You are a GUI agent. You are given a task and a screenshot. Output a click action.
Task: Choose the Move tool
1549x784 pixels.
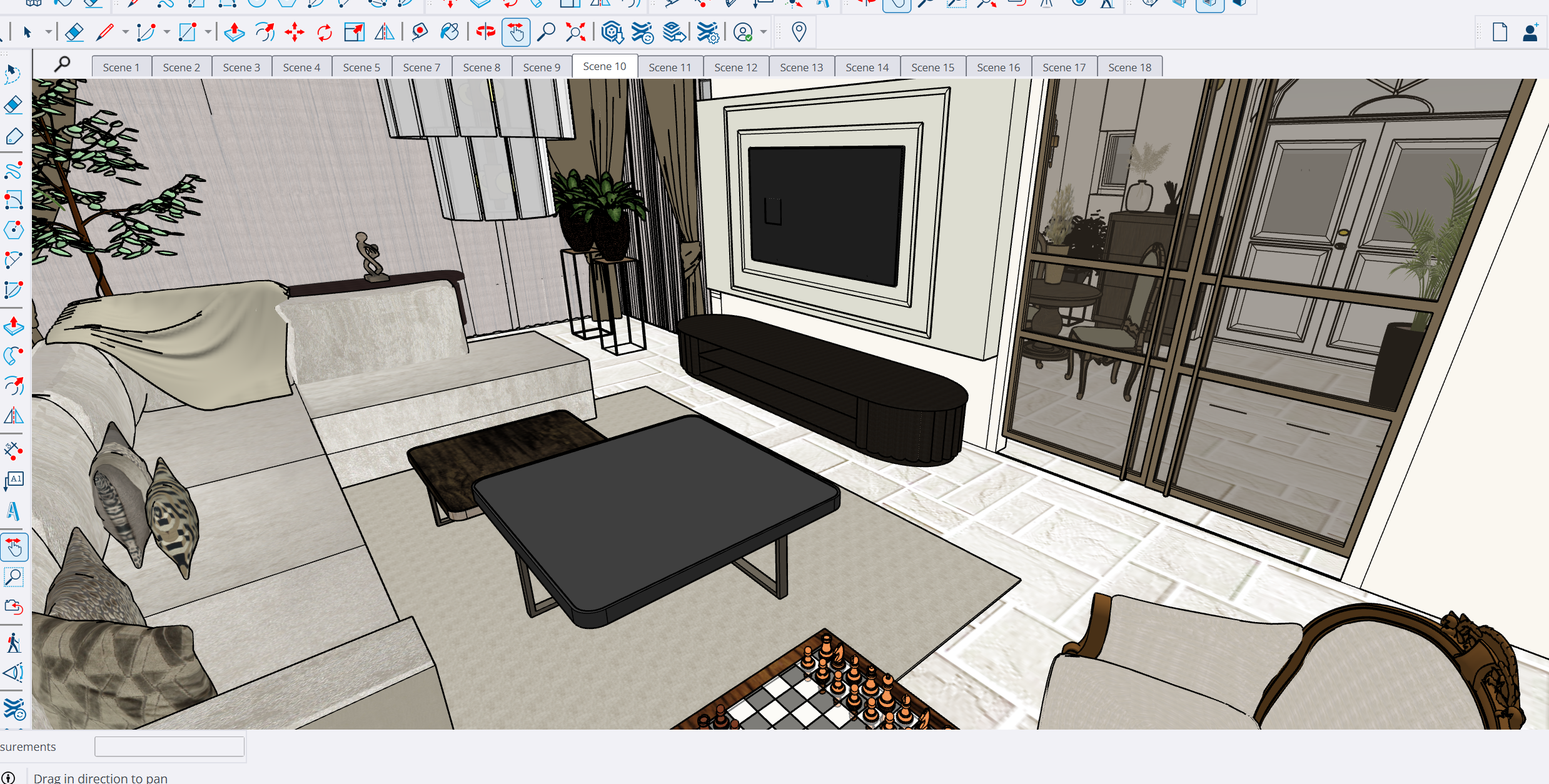[294, 32]
